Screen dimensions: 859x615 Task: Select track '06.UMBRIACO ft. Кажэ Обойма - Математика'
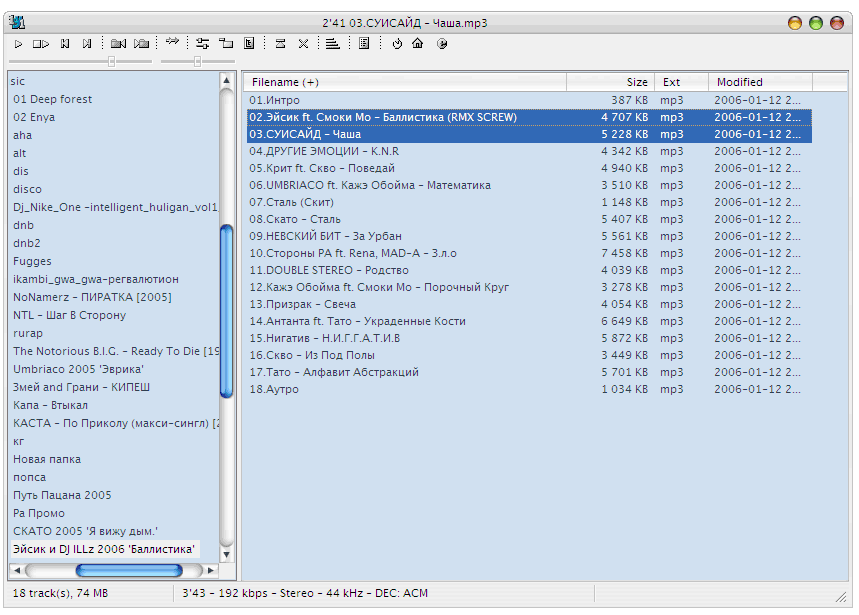tap(529, 185)
